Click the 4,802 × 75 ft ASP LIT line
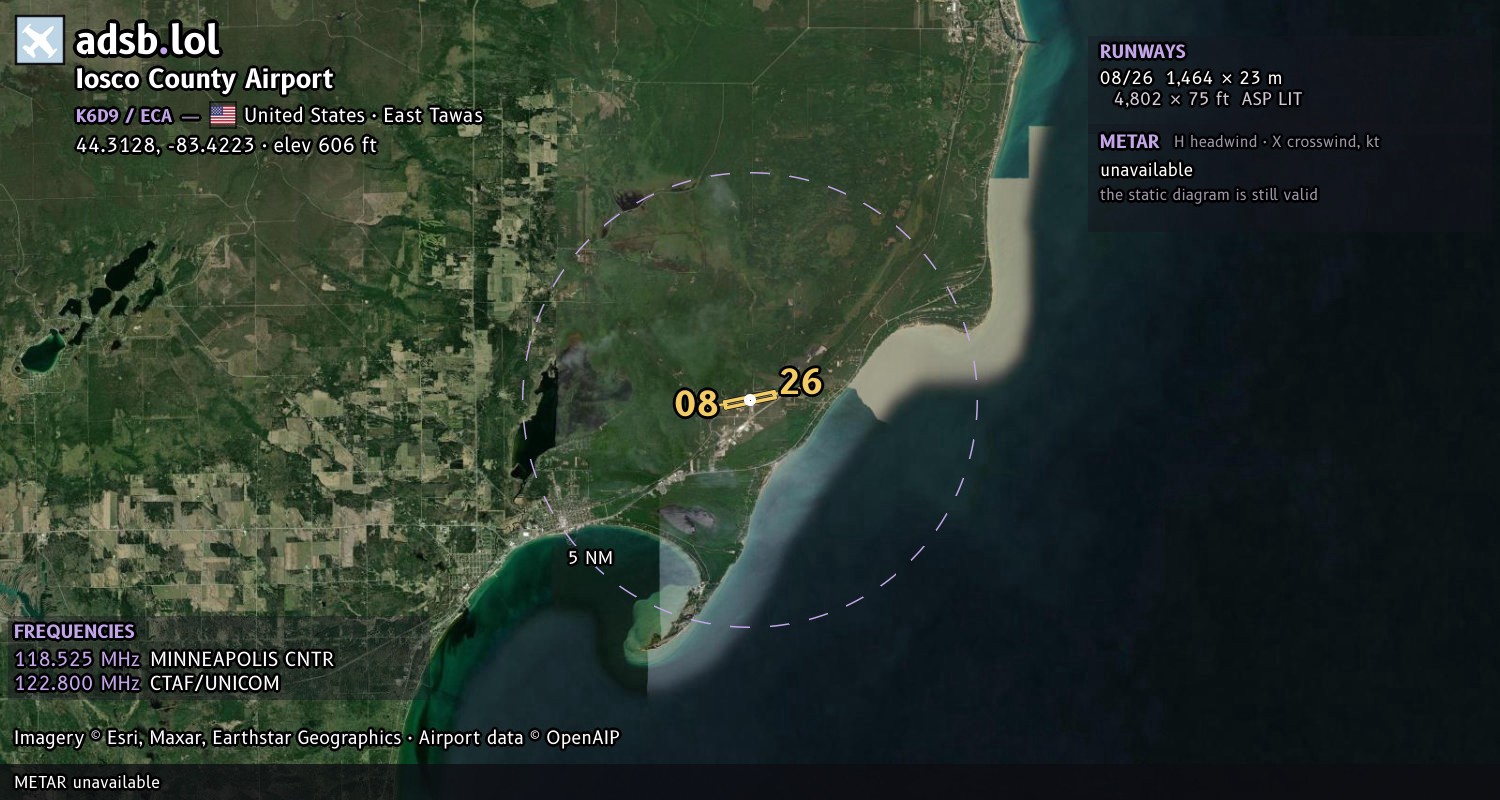The width and height of the screenshot is (1500, 800). coord(1208,99)
